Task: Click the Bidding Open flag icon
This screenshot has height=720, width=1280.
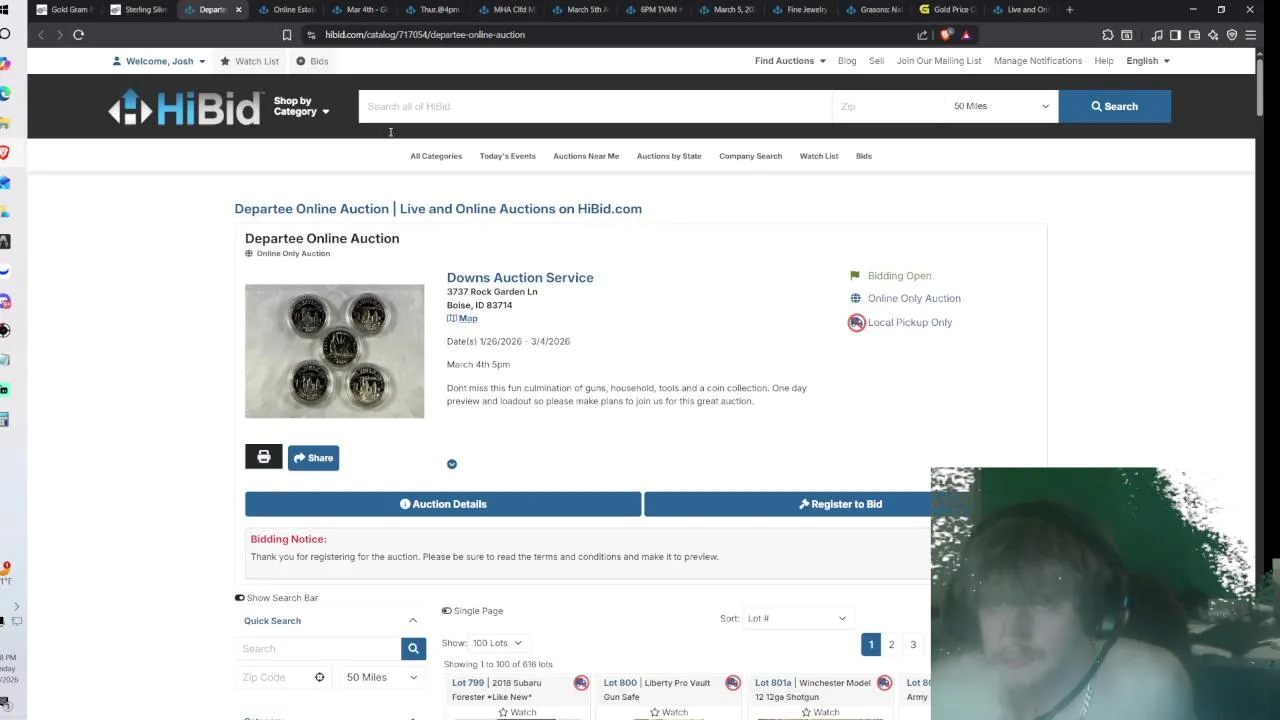Action: pyautogui.click(x=855, y=275)
